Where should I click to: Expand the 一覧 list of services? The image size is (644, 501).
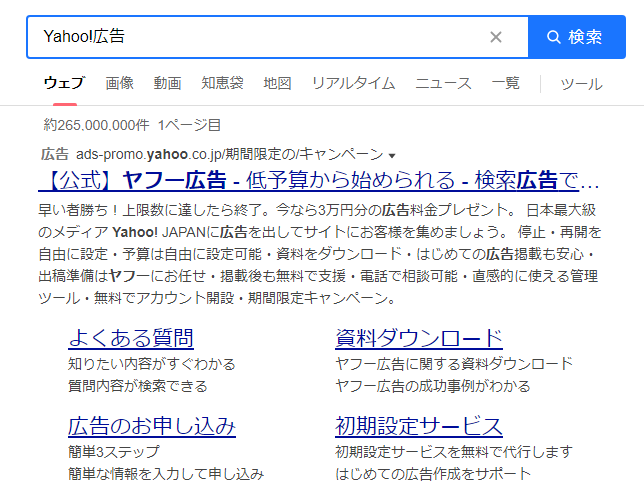tap(506, 83)
